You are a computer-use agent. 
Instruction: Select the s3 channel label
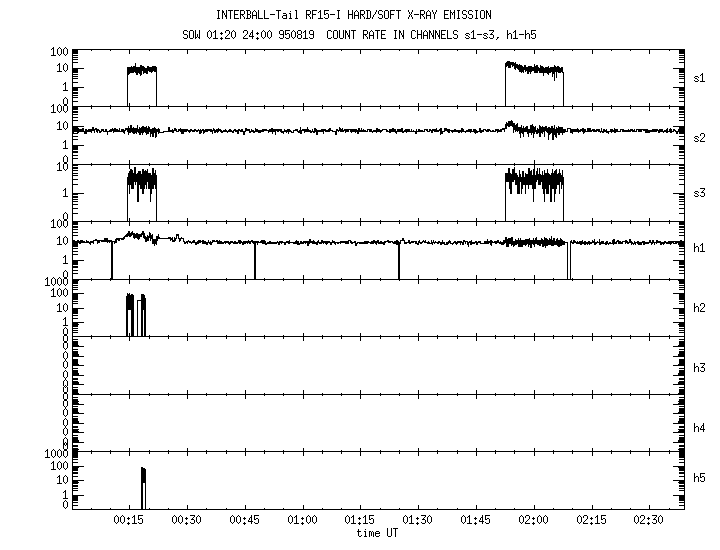(x=700, y=192)
